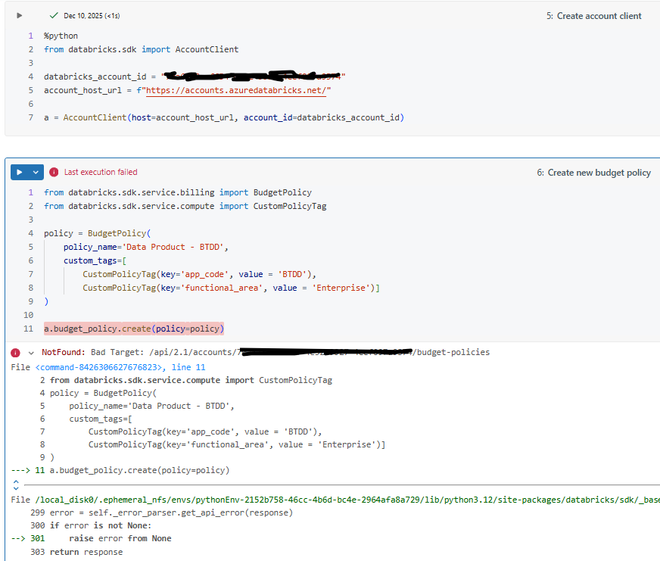Click the red Last execution failed icon
This screenshot has height=561, width=660.
pyautogui.click(x=54, y=172)
